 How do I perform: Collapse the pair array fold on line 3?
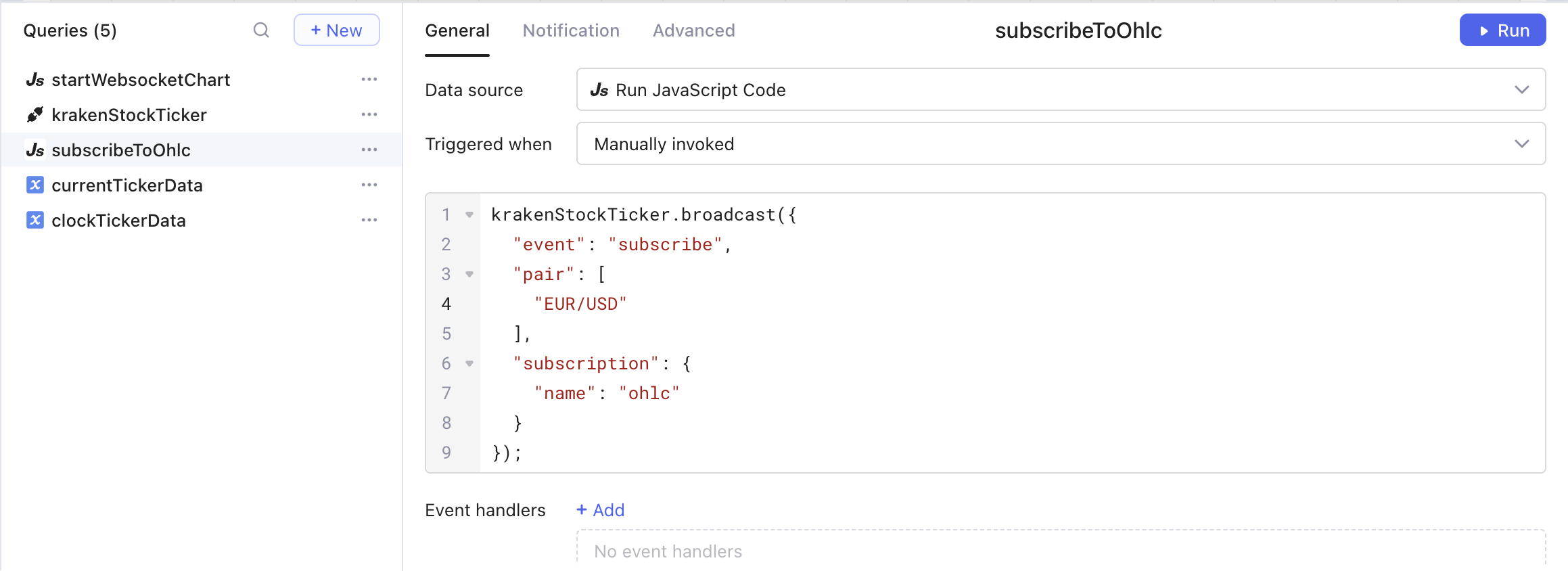469,275
